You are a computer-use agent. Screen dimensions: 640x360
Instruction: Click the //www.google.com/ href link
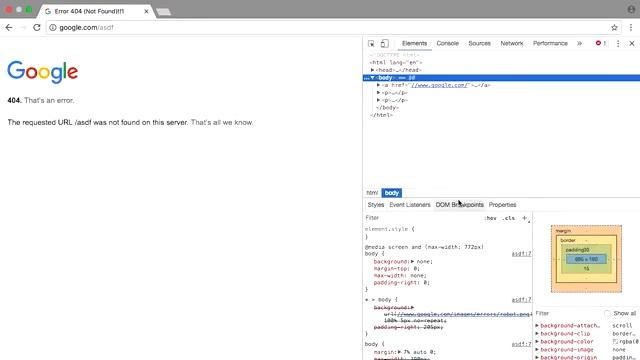[439, 85]
